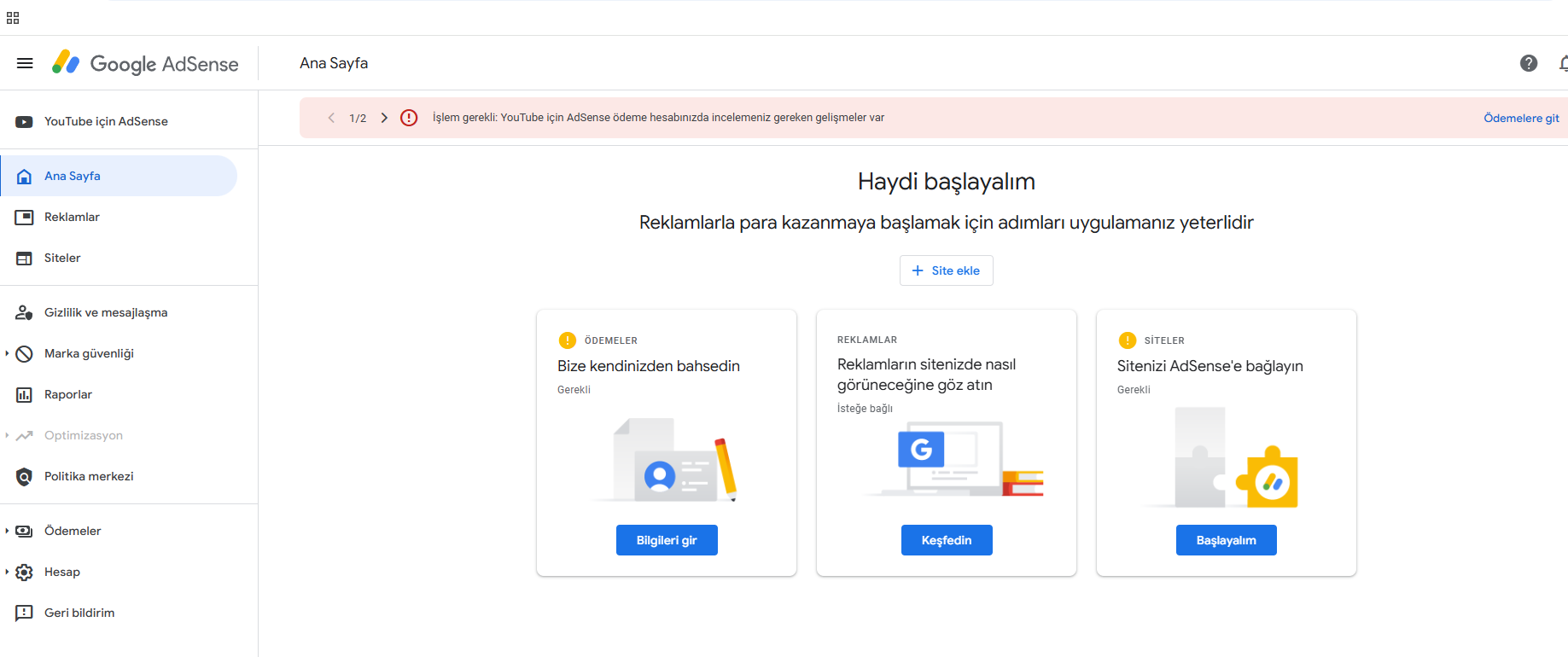Click the Site ekle button
The height and width of the screenshot is (657, 1568).
click(x=946, y=270)
